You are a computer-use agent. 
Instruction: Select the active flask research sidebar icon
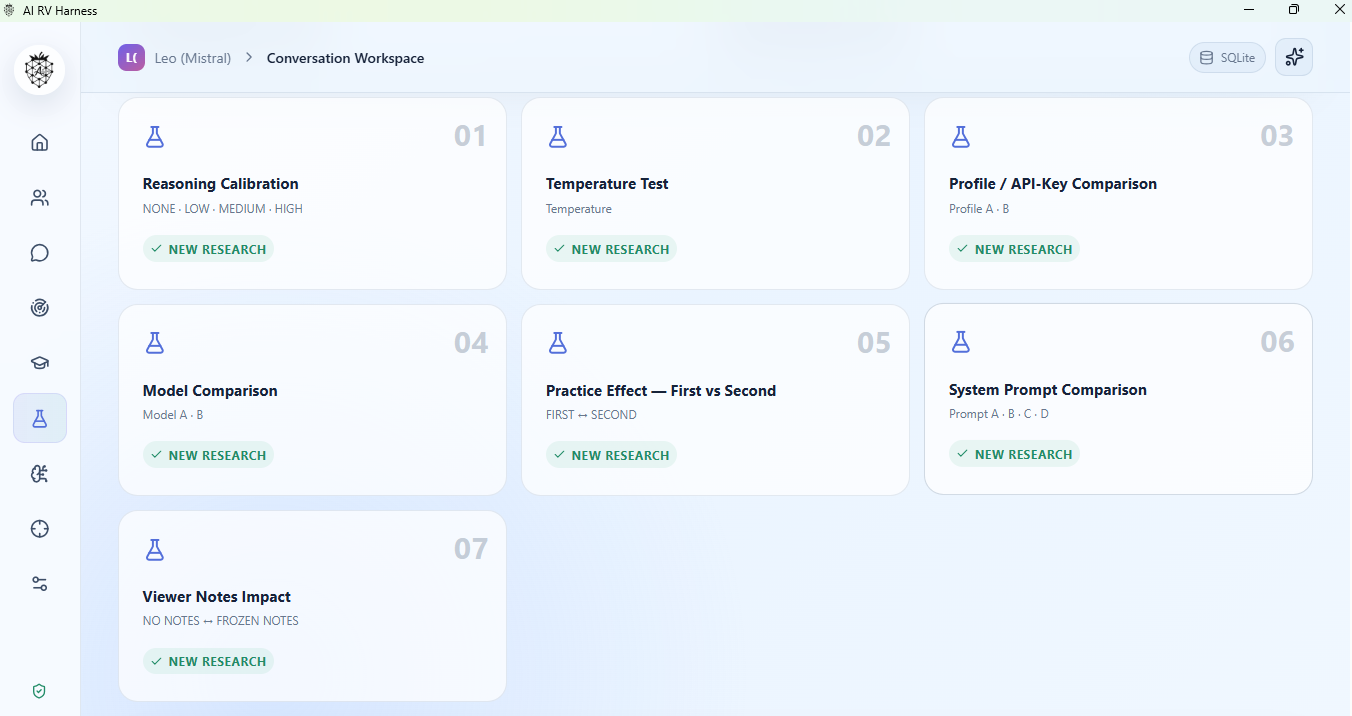(x=40, y=418)
